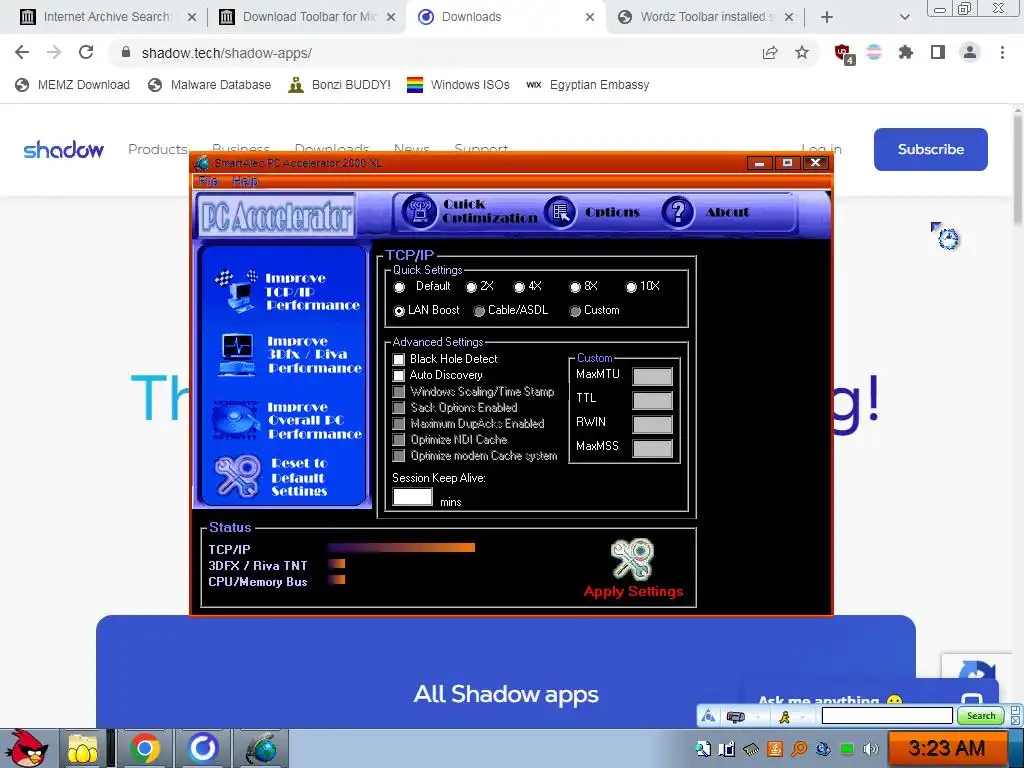
Task: Open the Options section of PC Accelerator
Action: pos(592,212)
